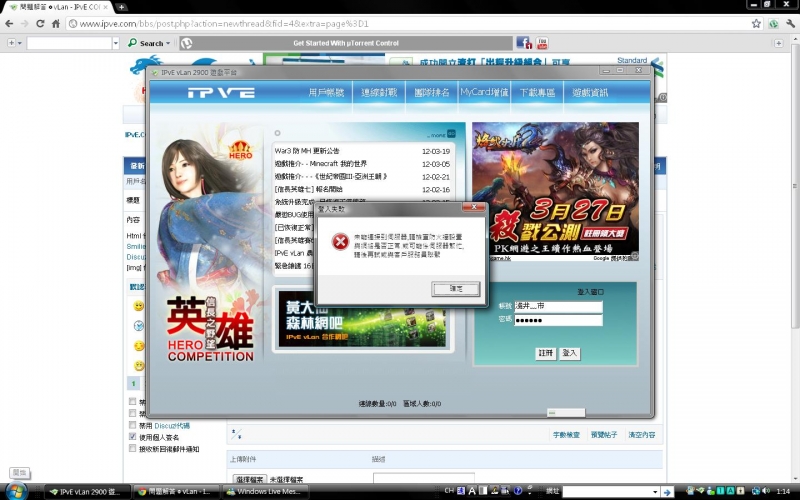
Task: Reload the page with refresh icon
Action: coord(40,23)
